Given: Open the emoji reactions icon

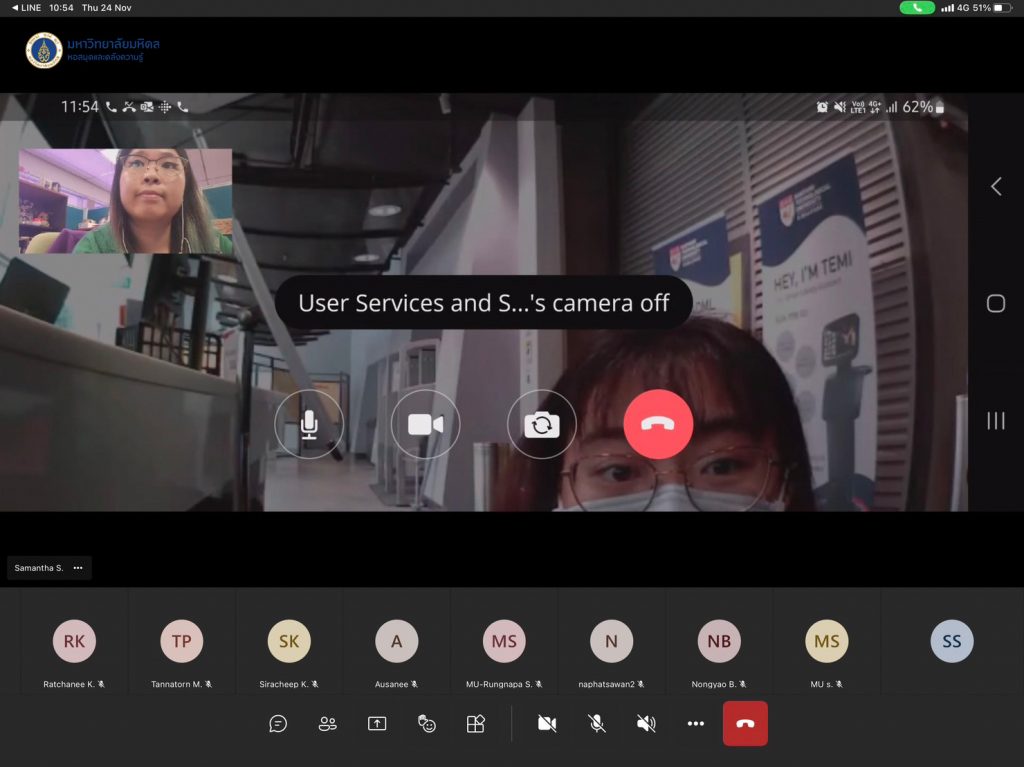Looking at the screenshot, I should click(x=427, y=724).
